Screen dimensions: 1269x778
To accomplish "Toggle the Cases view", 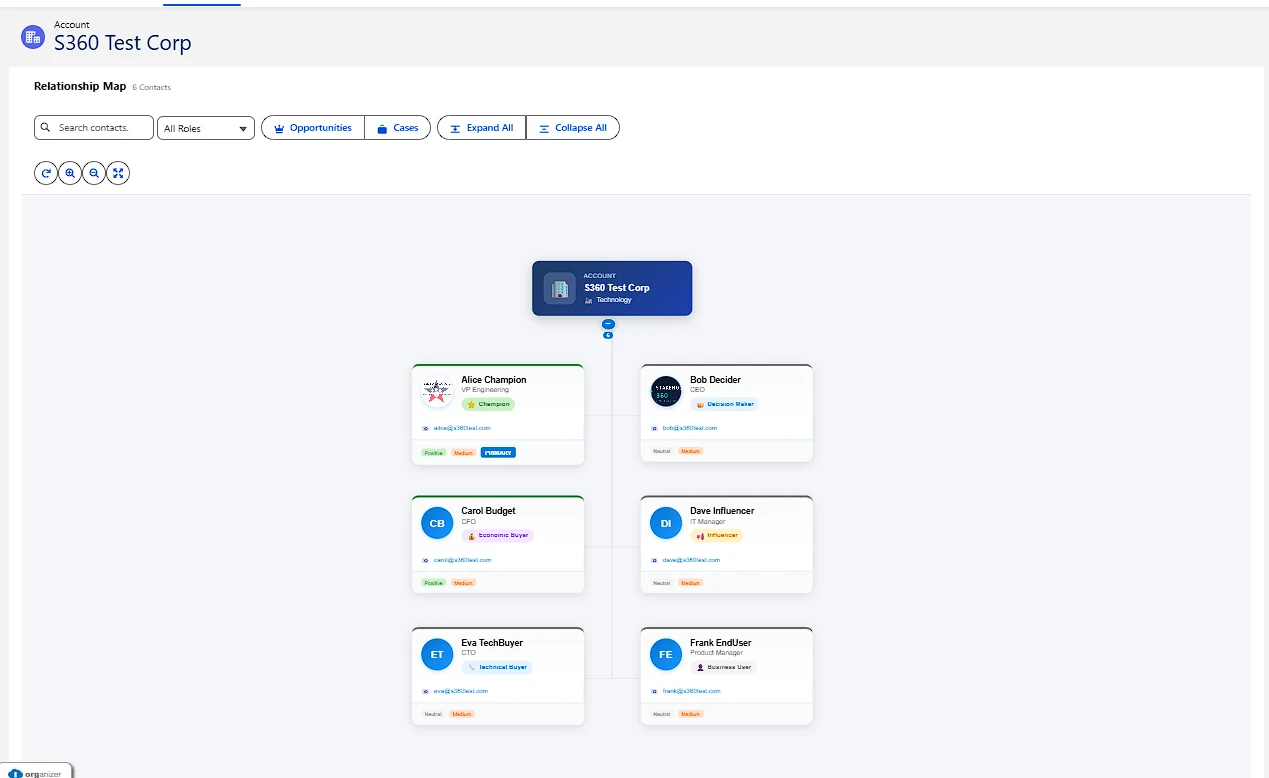I will pos(398,128).
